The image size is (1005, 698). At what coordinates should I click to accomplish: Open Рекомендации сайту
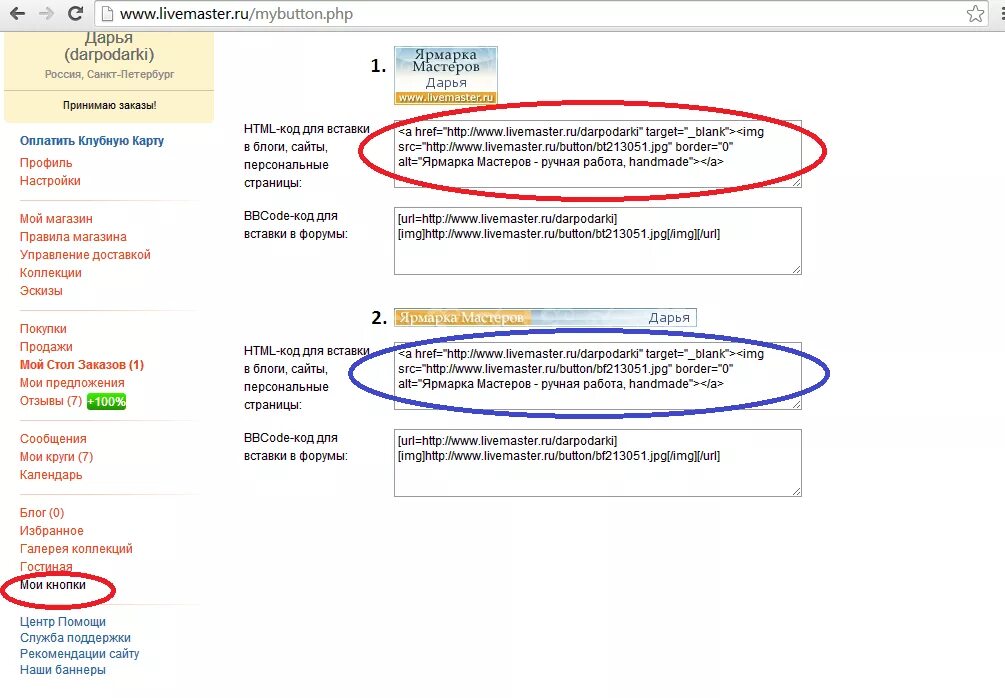[79, 654]
